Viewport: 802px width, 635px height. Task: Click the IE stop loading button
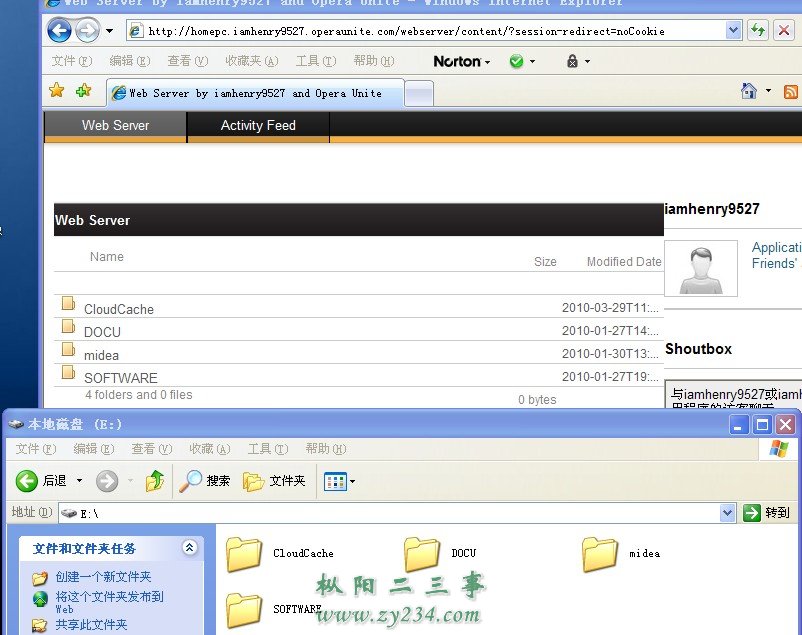(x=784, y=31)
